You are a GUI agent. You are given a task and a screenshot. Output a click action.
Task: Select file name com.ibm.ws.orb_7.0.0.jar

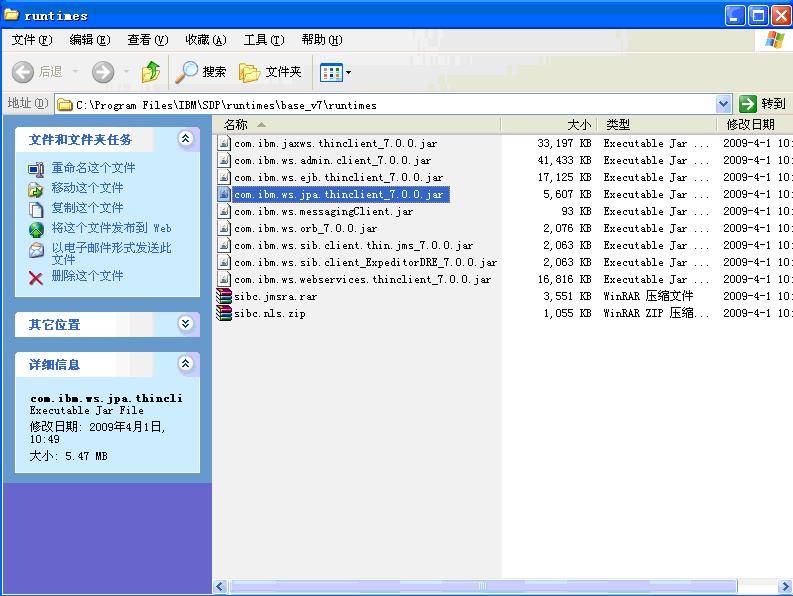[305, 229]
